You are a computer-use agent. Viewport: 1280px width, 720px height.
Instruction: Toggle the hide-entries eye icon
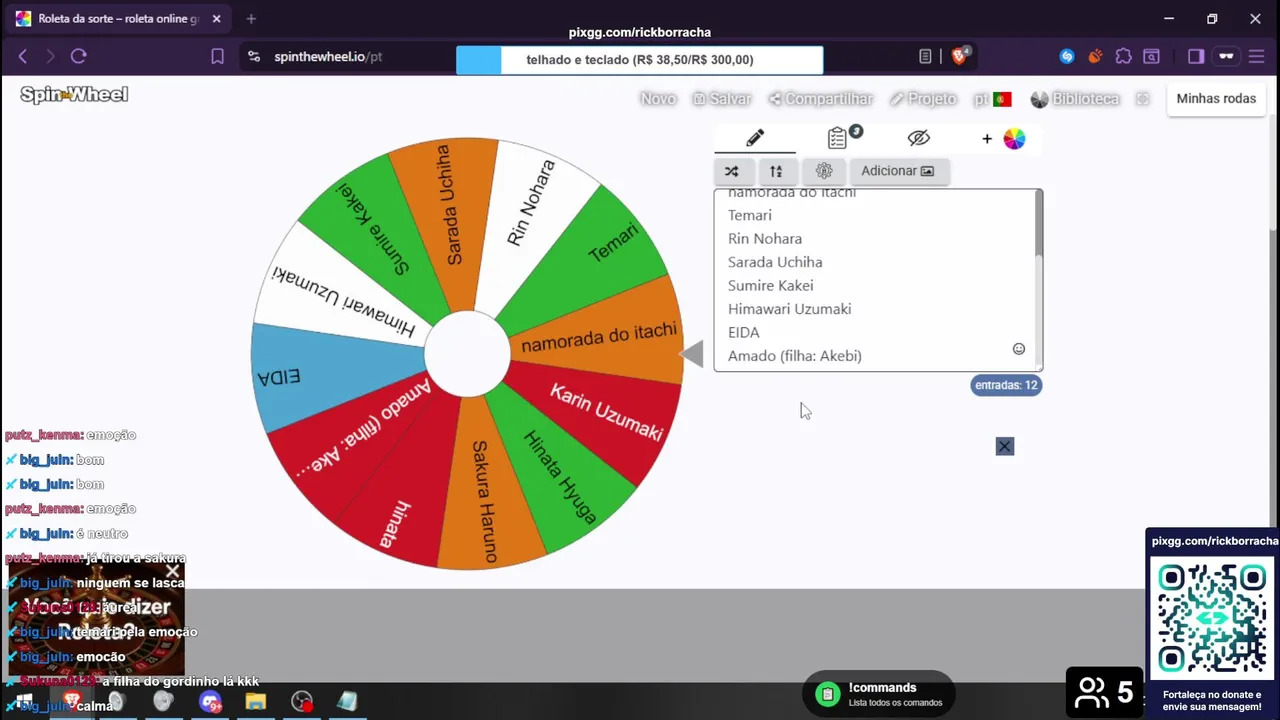(x=919, y=138)
